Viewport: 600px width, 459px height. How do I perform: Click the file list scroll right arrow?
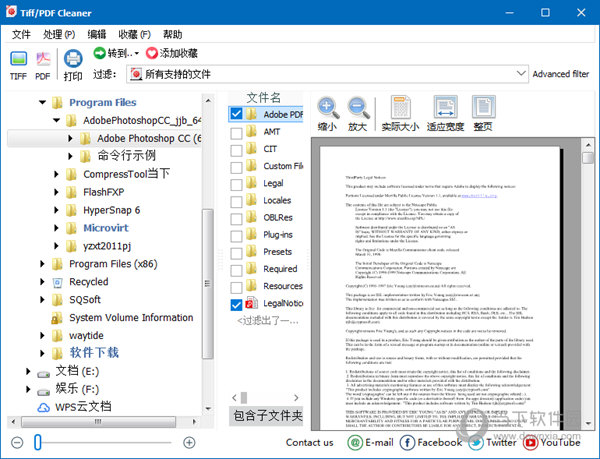pyautogui.click(x=296, y=398)
